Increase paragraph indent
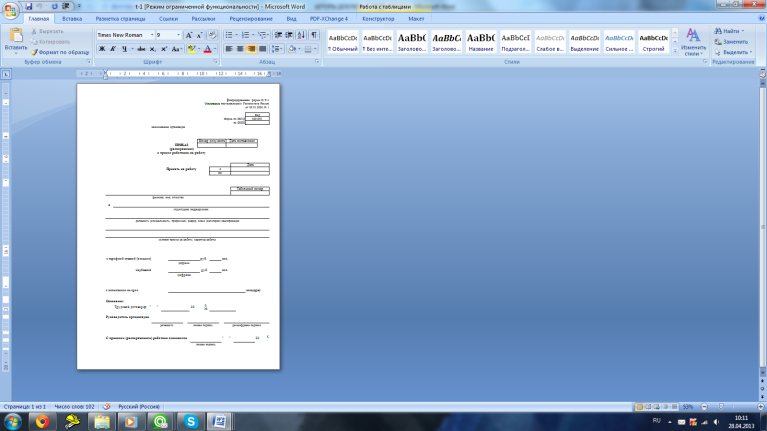 tap(289, 35)
